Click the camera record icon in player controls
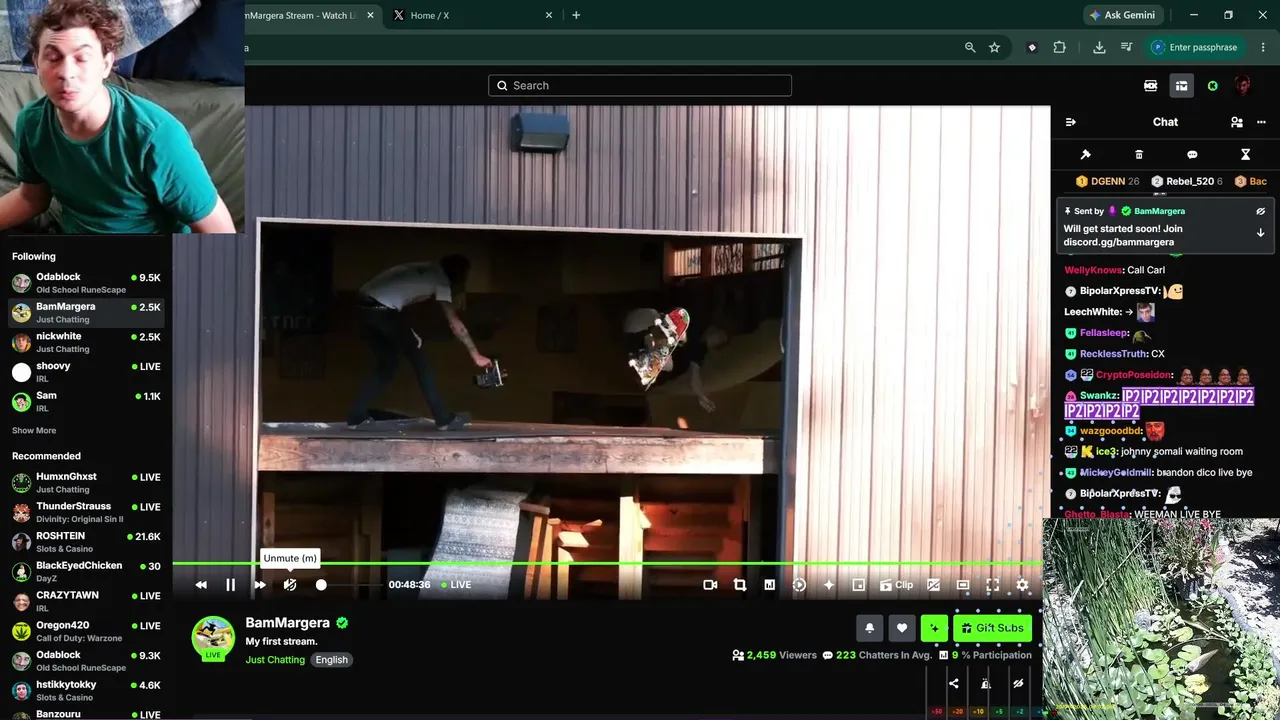 click(x=710, y=585)
